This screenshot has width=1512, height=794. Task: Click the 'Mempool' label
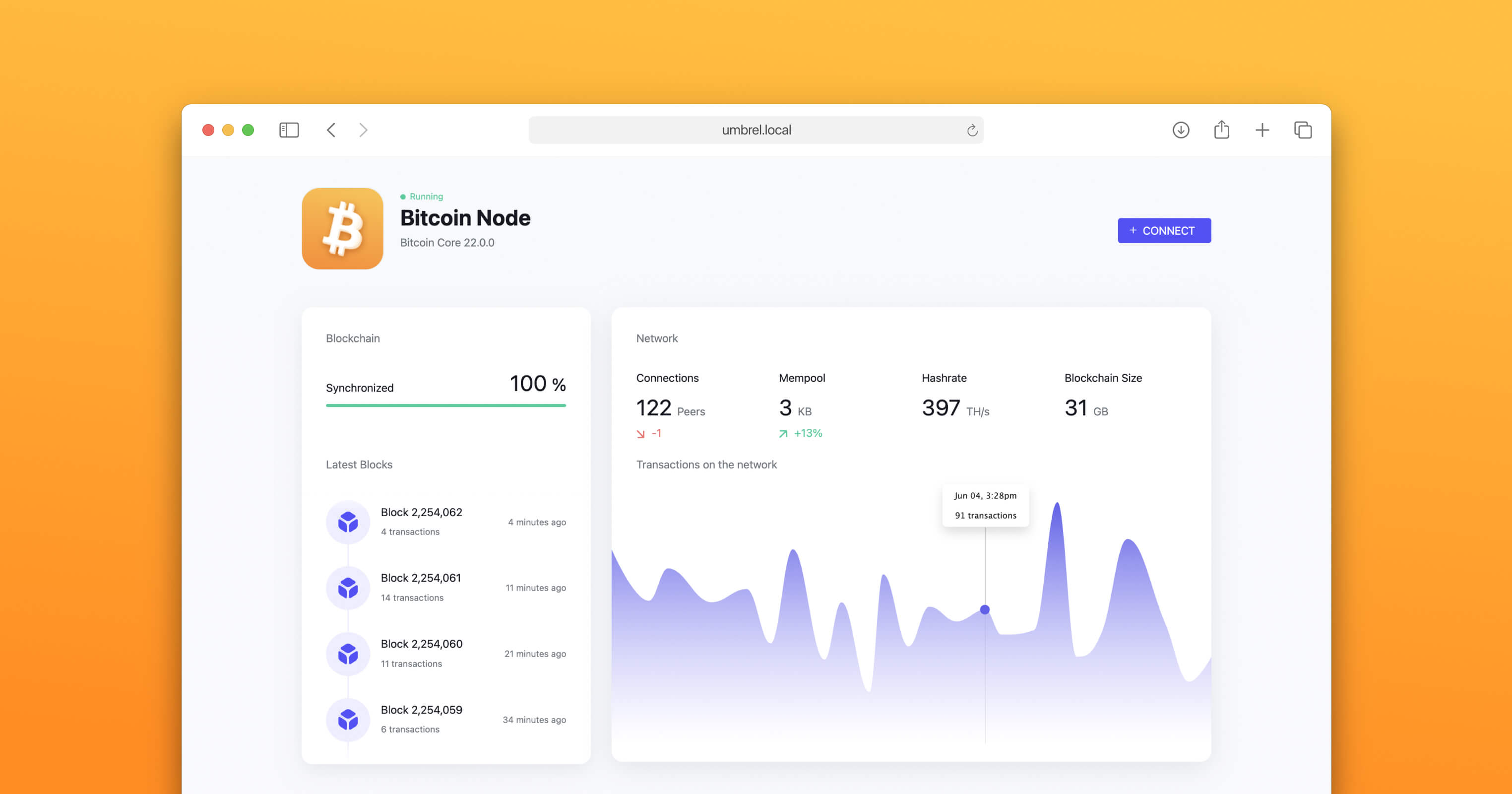(802, 378)
